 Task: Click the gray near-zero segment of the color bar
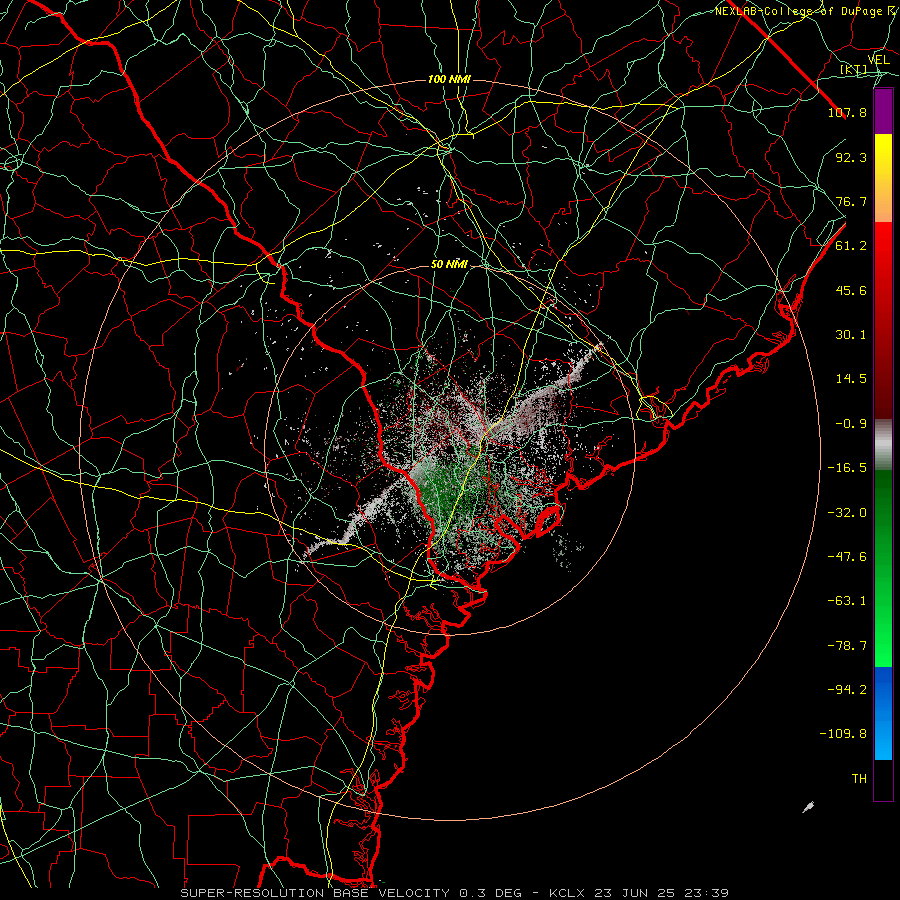pyautogui.click(x=883, y=445)
